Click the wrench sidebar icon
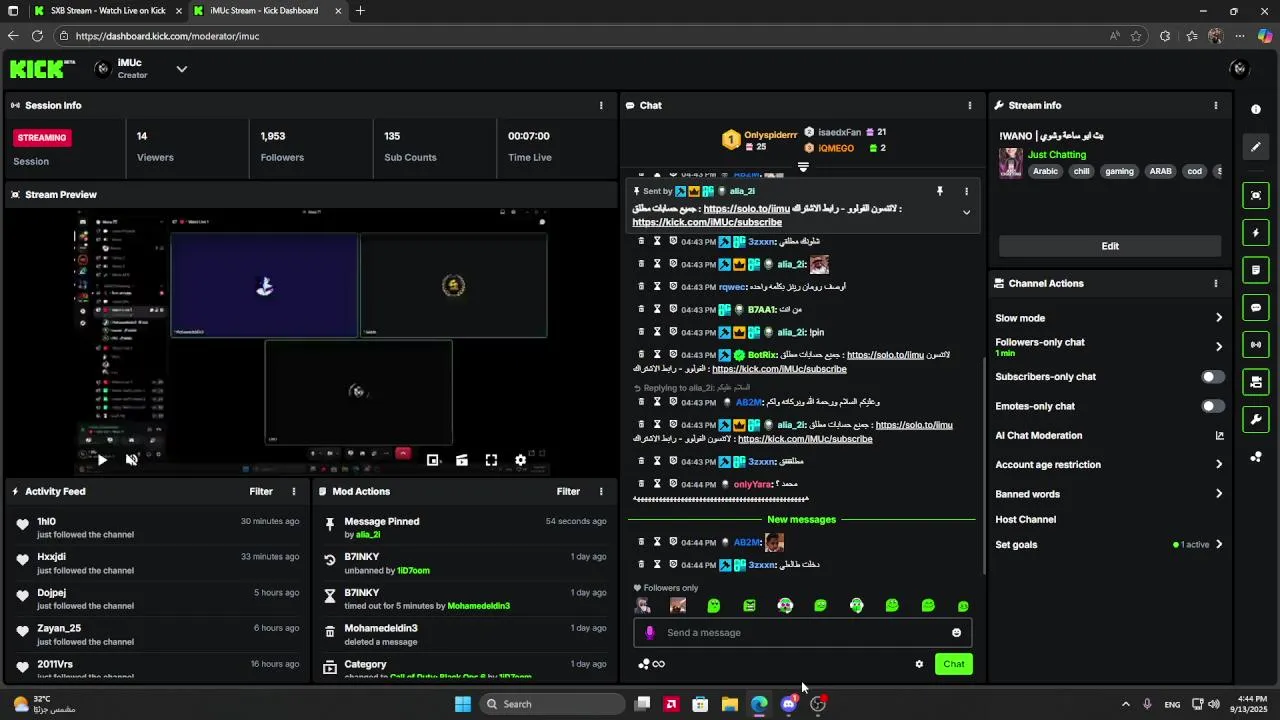Viewport: 1280px width, 720px height. pyautogui.click(x=1256, y=419)
